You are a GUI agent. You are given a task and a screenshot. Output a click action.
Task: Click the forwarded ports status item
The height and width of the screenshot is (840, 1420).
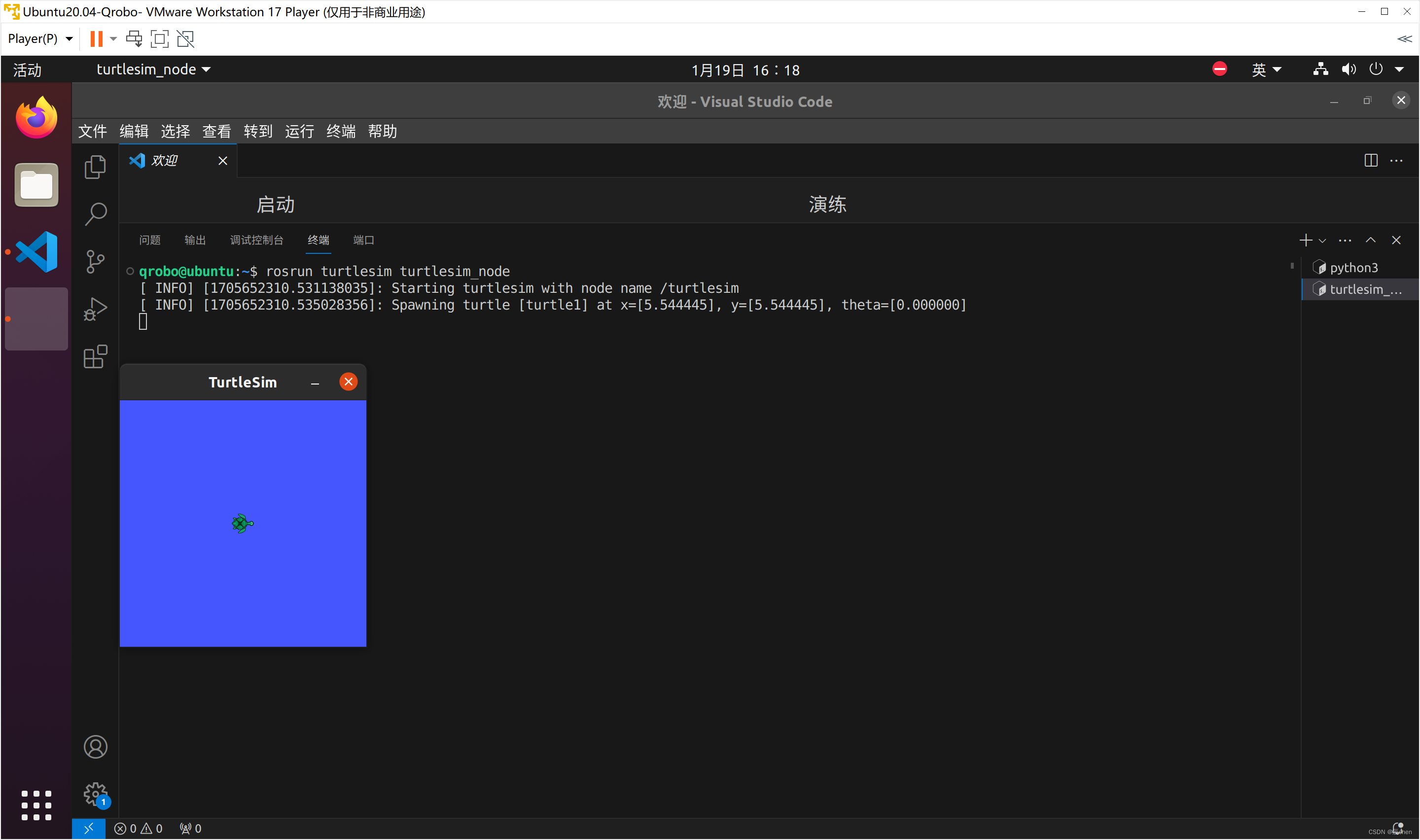point(191,829)
